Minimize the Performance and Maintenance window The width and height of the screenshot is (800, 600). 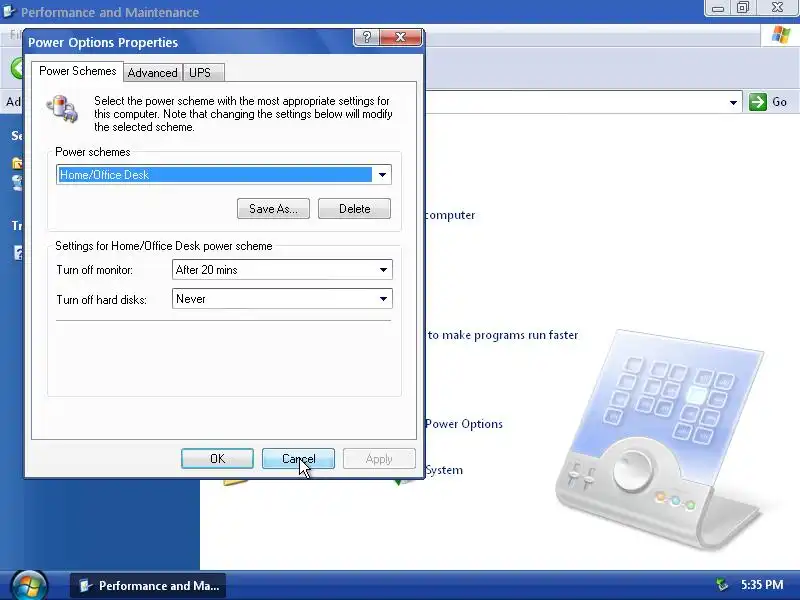coord(718,8)
